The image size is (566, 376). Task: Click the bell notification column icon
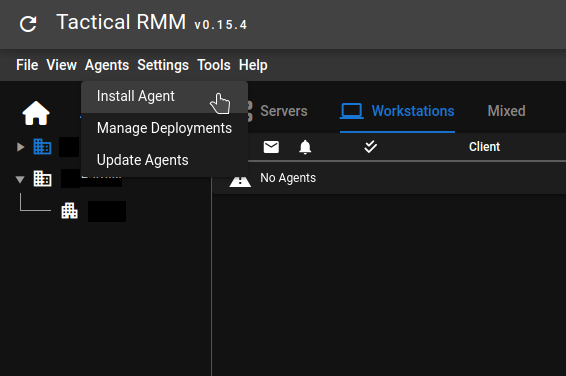point(305,147)
